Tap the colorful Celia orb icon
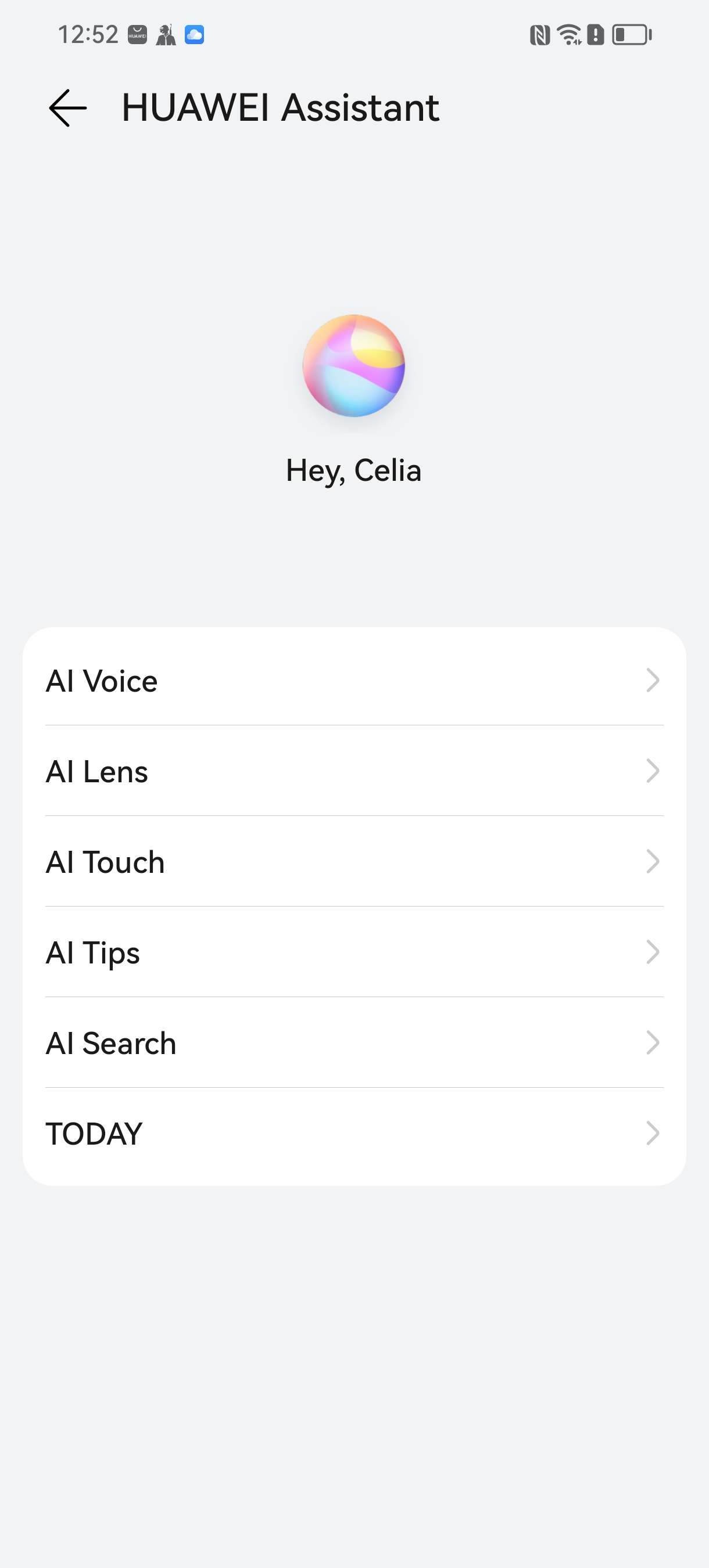The width and height of the screenshot is (709, 1568). point(354,366)
